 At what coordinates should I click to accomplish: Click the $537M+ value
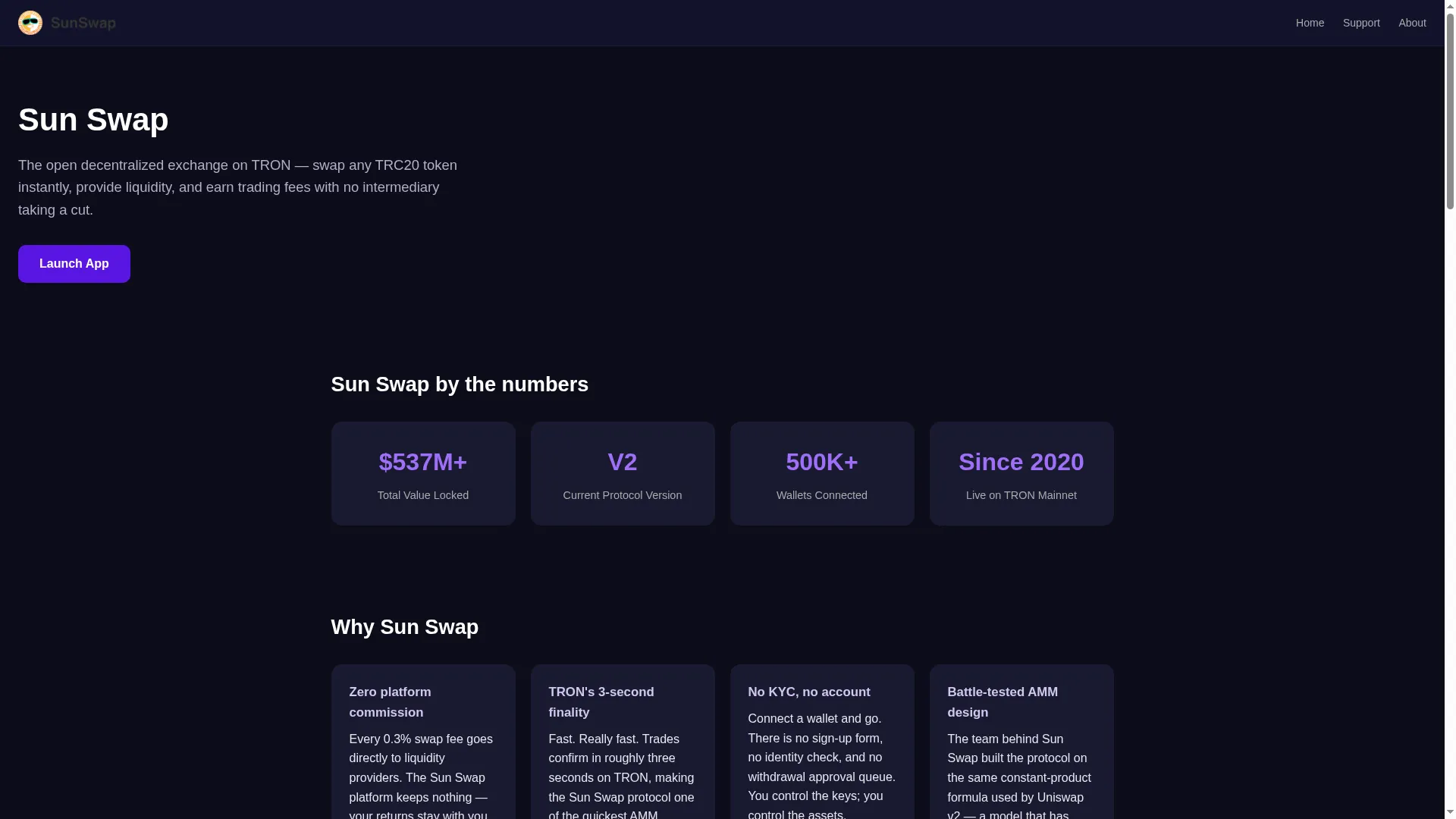[423, 462]
